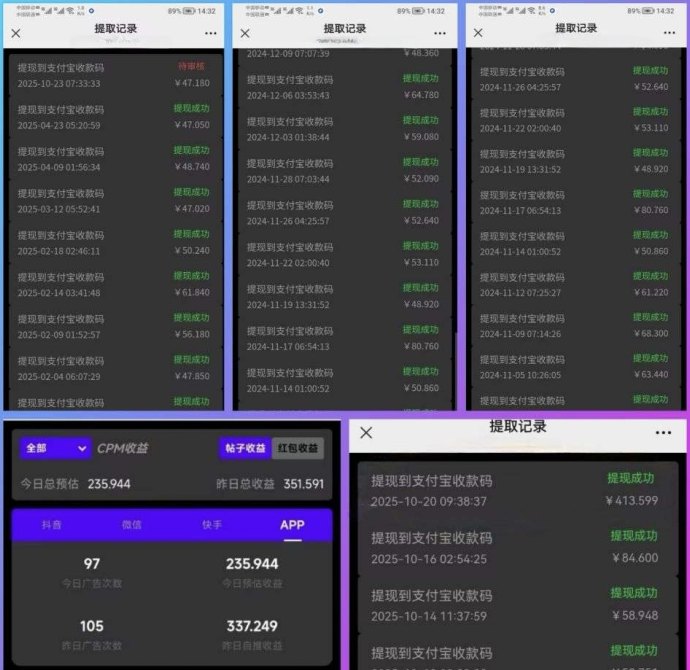Open the 2024-11-28 07:03:44 withdrawal record
Image resolution: width=690 pixels, height=670 pixels.
[344, 171]
